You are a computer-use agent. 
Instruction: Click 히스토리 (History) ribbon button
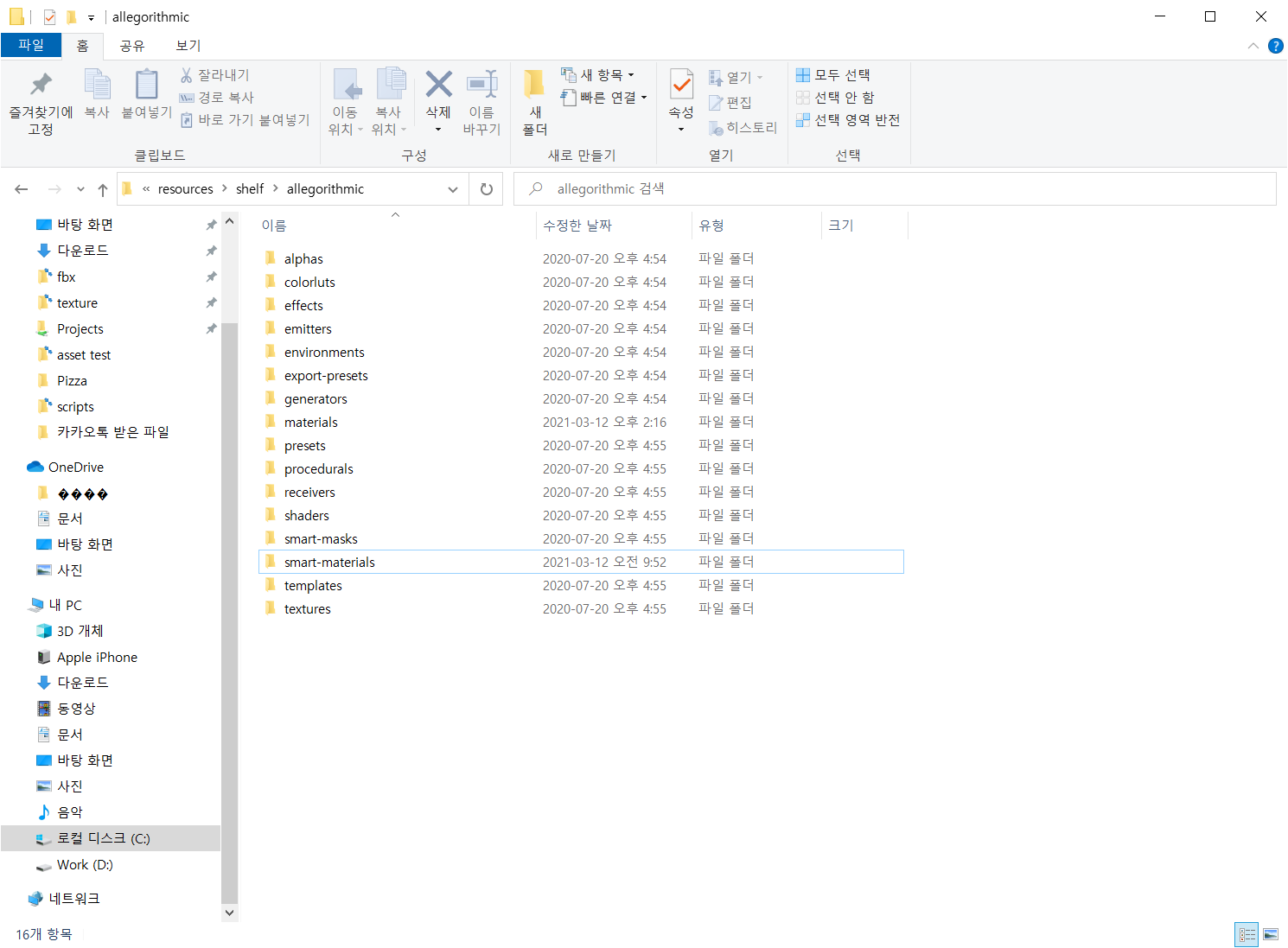[x=743, y=128]
